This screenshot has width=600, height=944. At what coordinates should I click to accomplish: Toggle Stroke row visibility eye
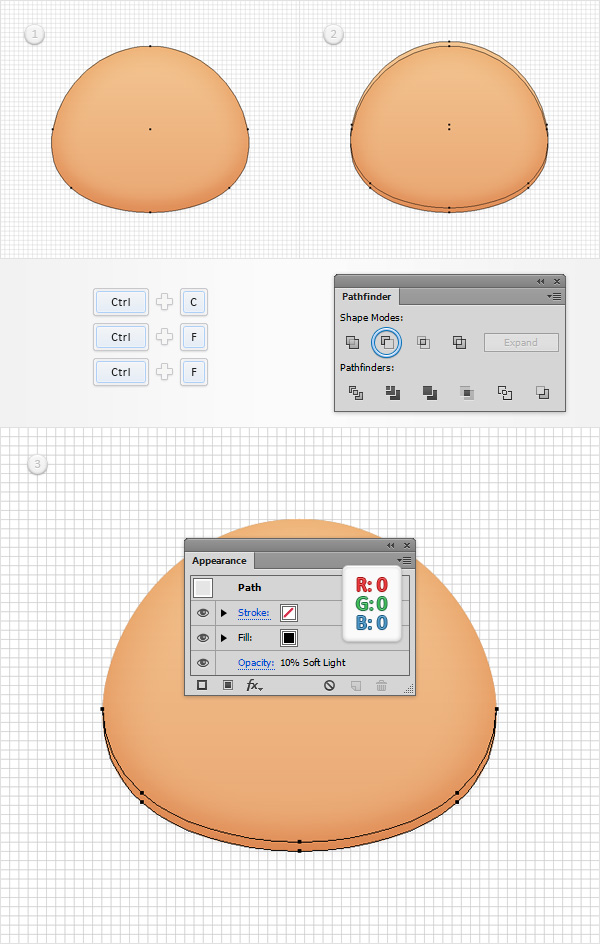pos(203,613)
